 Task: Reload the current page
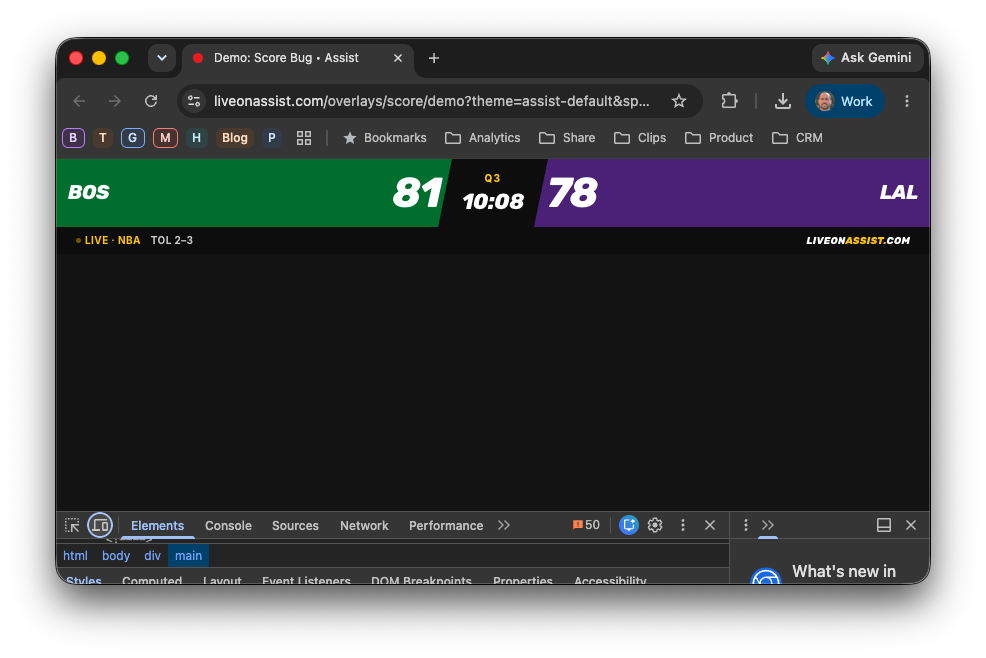[x=151, y=101]
